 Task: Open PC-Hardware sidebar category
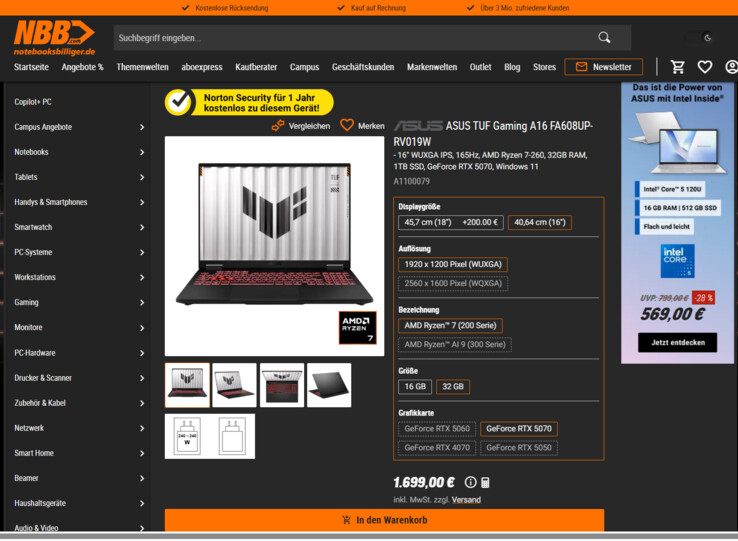35,353
